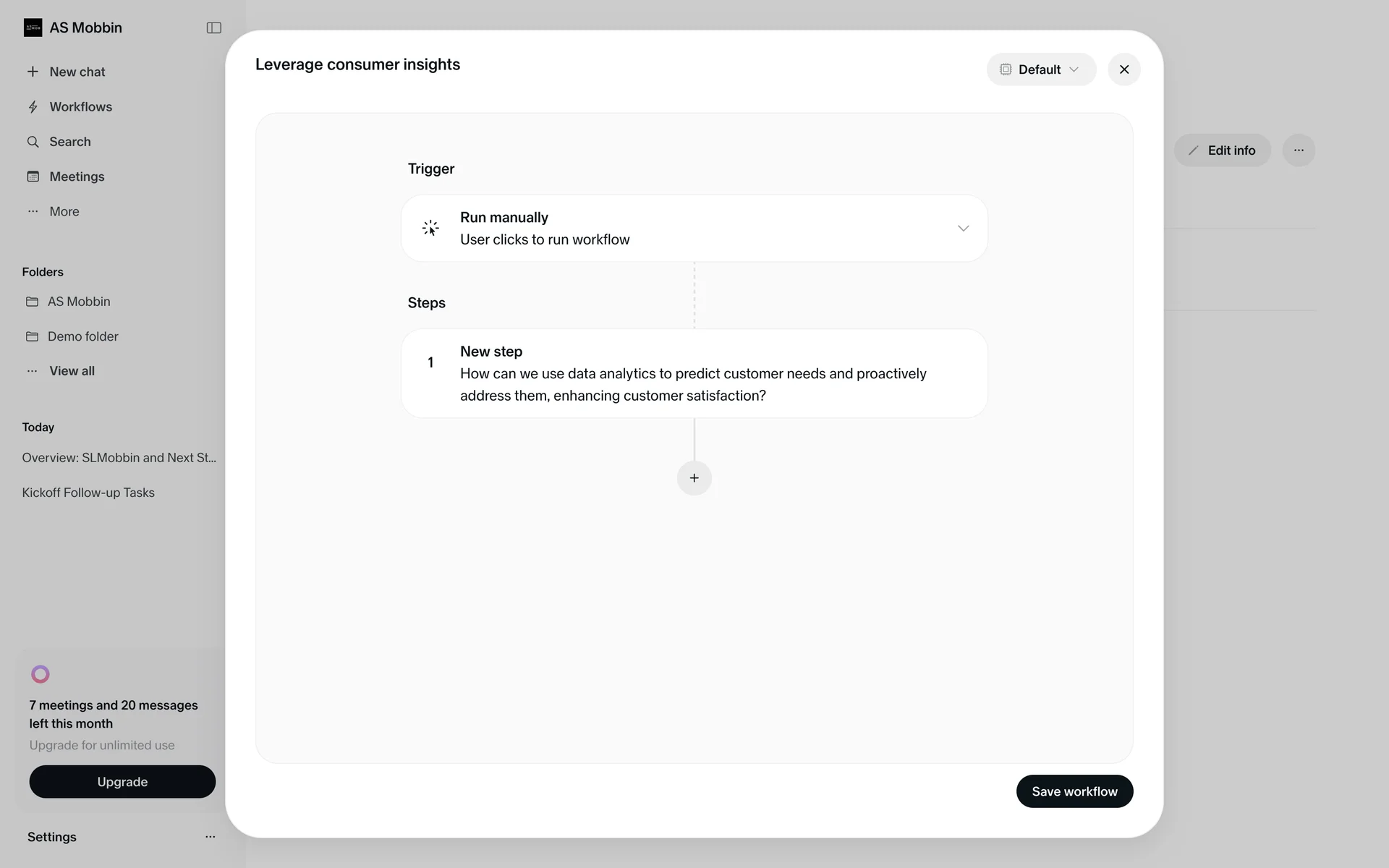
Task: Start a New chat
Action: (77, 72)
